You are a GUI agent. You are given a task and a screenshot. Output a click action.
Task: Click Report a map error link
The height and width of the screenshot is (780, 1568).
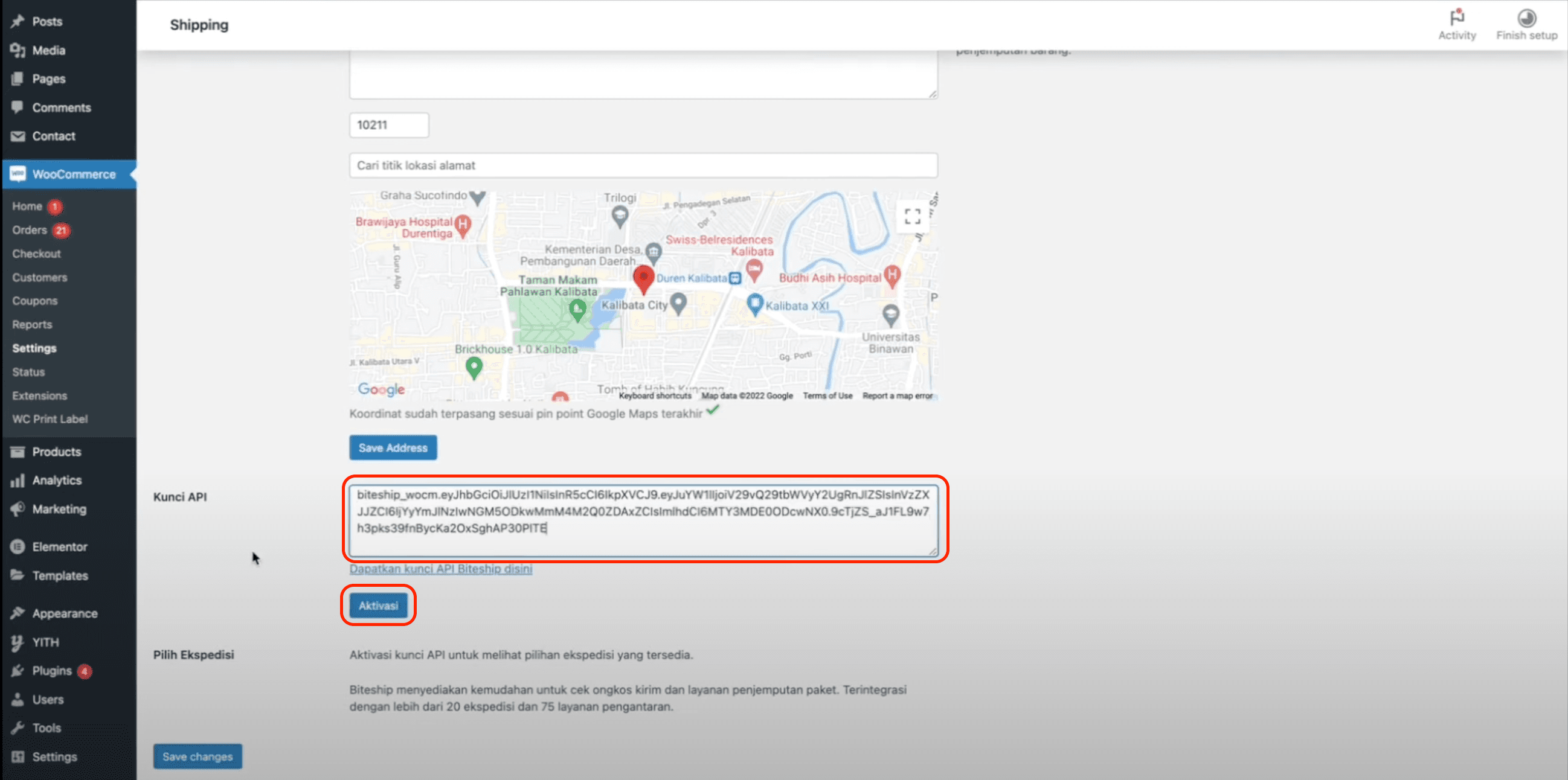coord(896,395)
